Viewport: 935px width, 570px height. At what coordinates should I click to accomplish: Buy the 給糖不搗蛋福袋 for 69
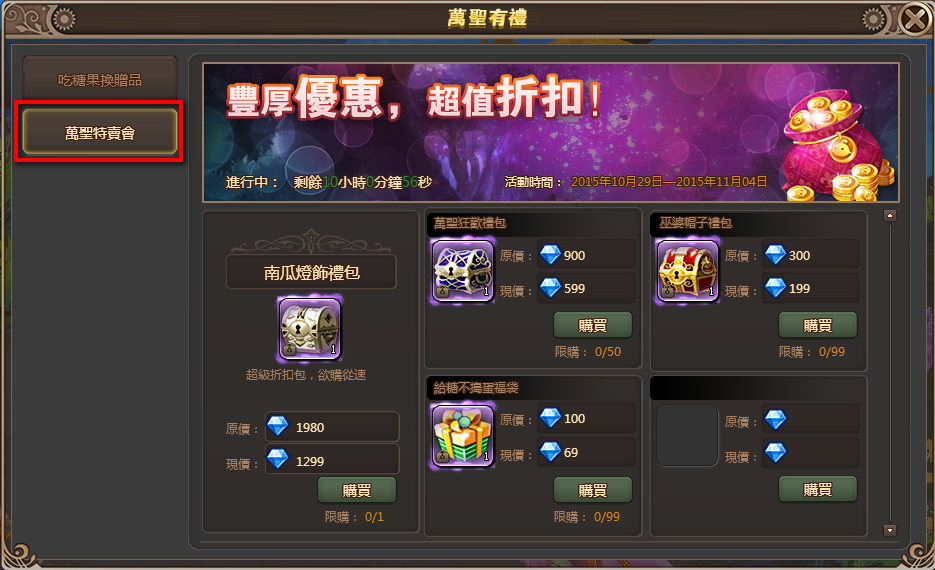pyautogui.click(x=592, y=490)
